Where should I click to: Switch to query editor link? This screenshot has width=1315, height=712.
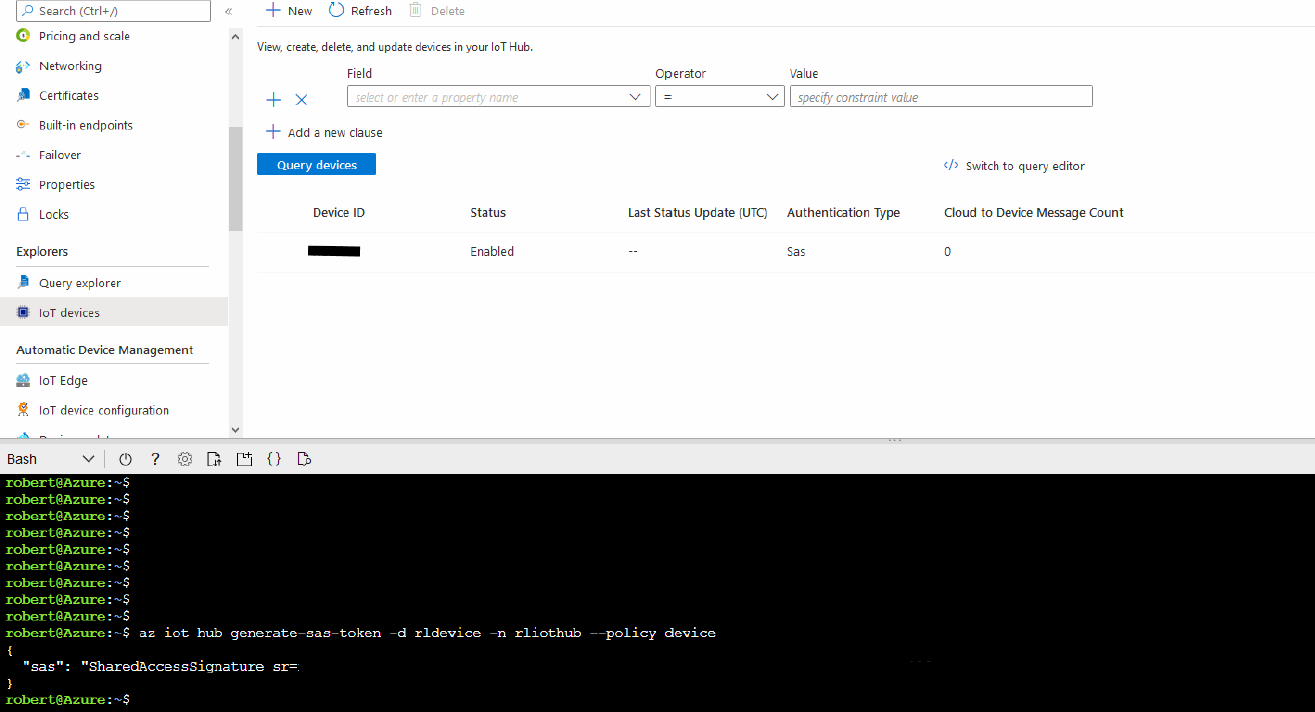(1014, 166)
